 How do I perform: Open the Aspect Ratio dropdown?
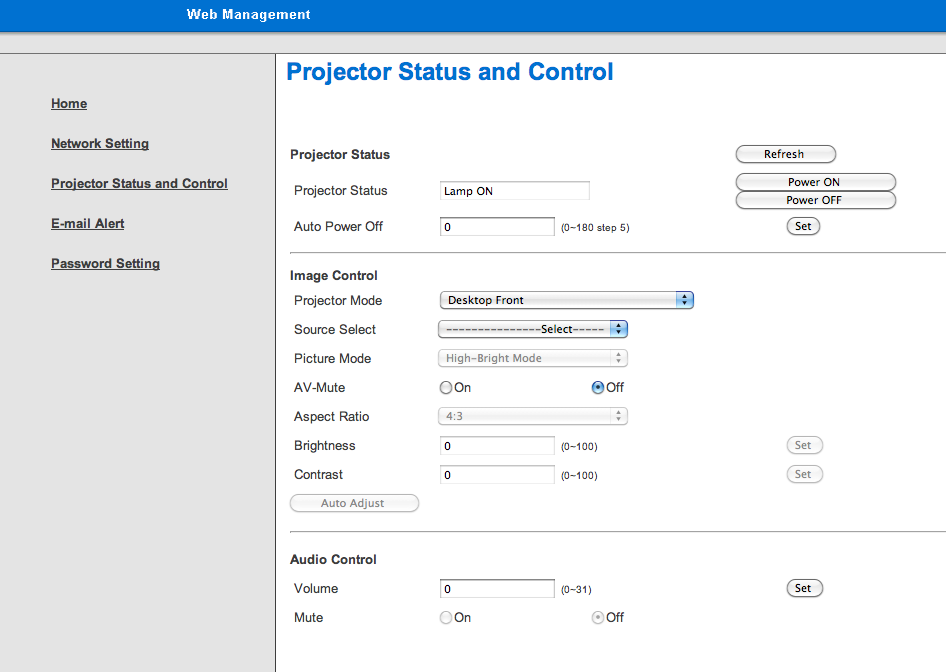(x=533, y=416)
